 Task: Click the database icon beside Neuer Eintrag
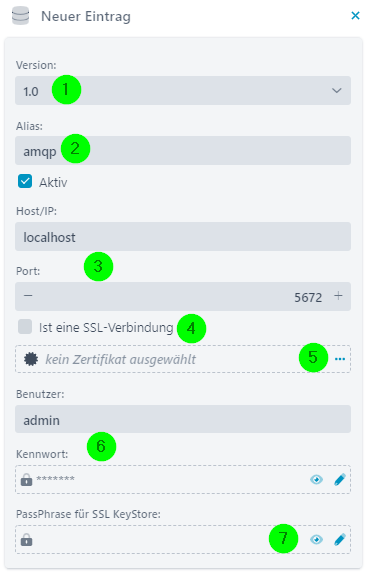pos(20,16)
